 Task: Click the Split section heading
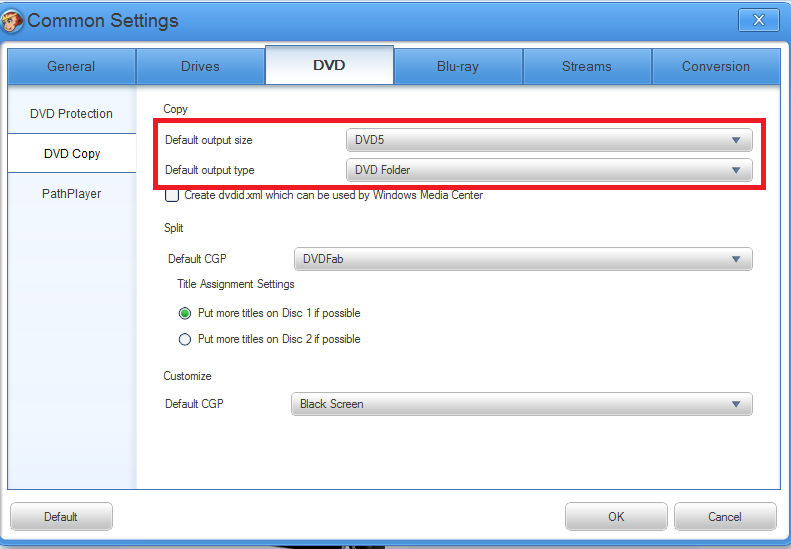[x=174, y=228]
